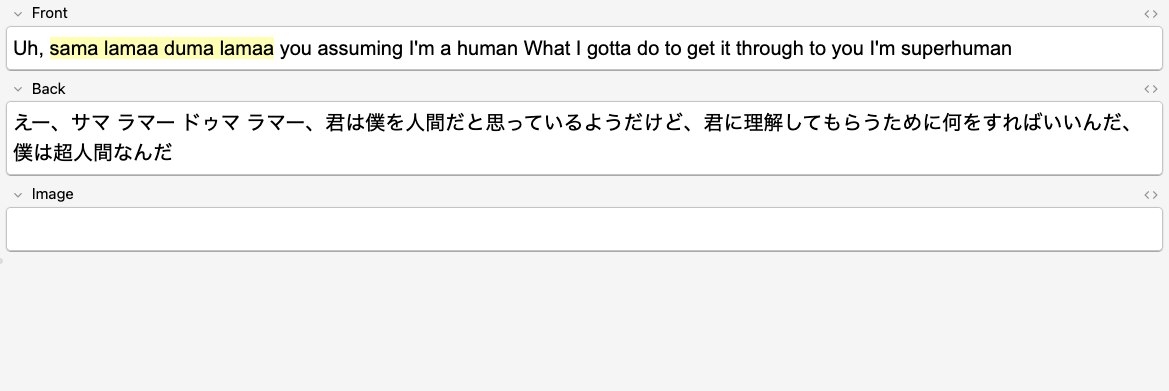This screenshot has height=391, width=1169.
Task: Click the Back field label
Action: (x=48, y=89)
